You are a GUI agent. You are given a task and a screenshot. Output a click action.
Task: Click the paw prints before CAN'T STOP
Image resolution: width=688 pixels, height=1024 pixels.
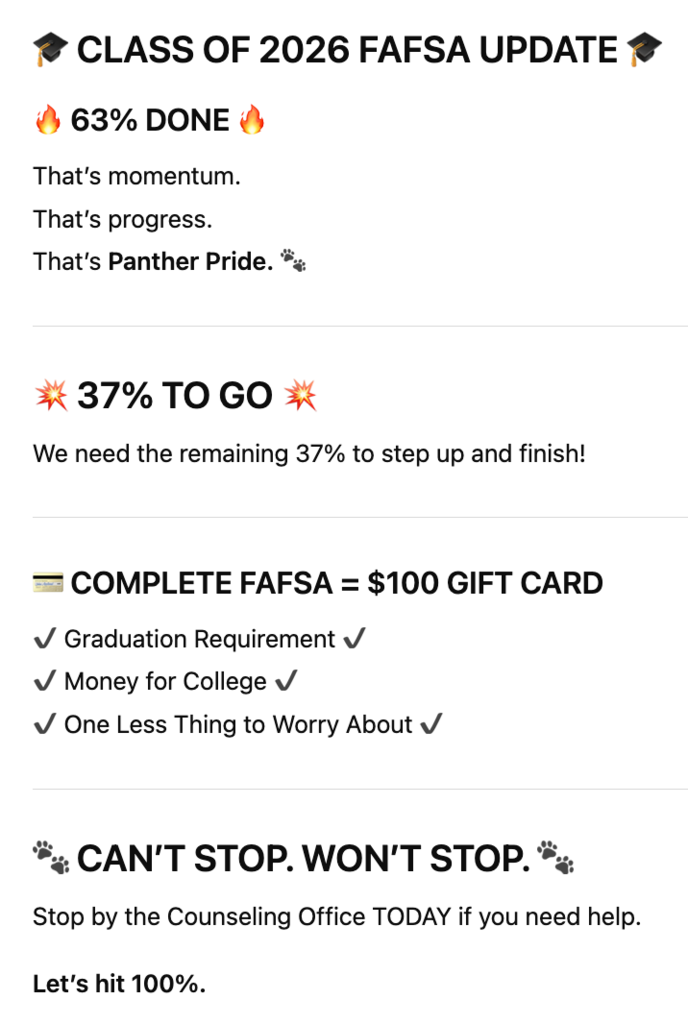[x=51, y=857]
